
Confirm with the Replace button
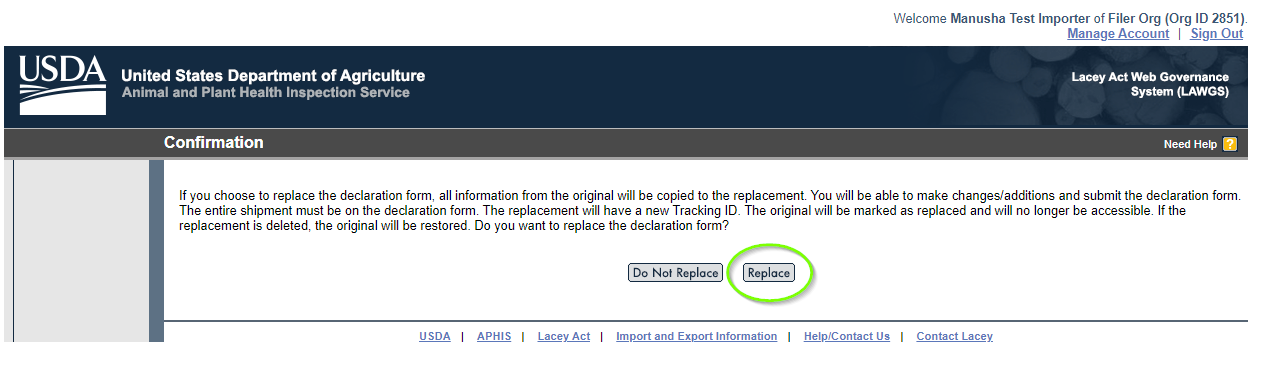click(x=769, y=273)
